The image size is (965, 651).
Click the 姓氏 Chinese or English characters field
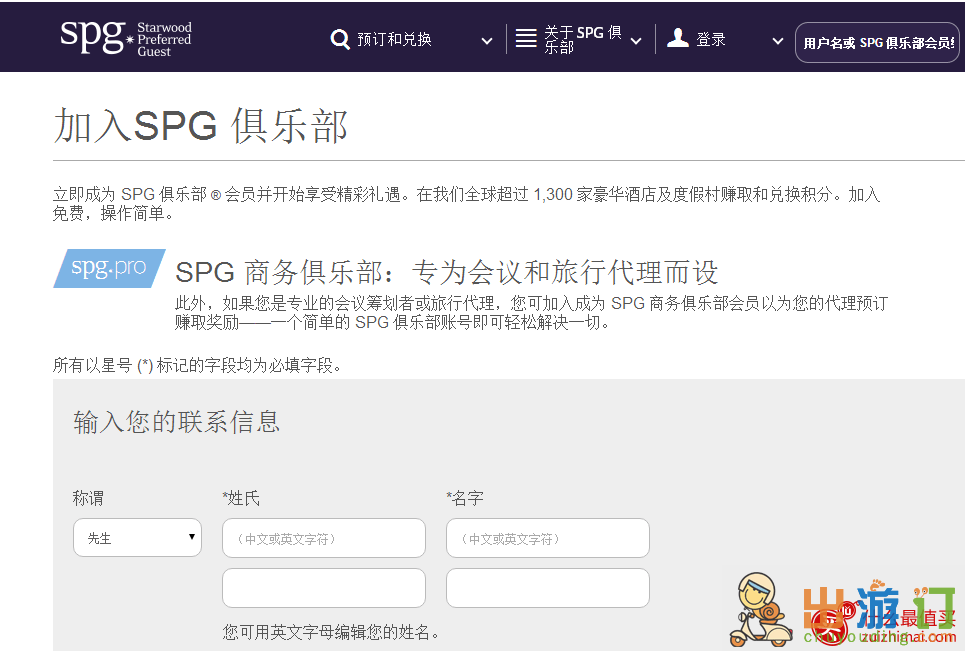coord(324,538)
